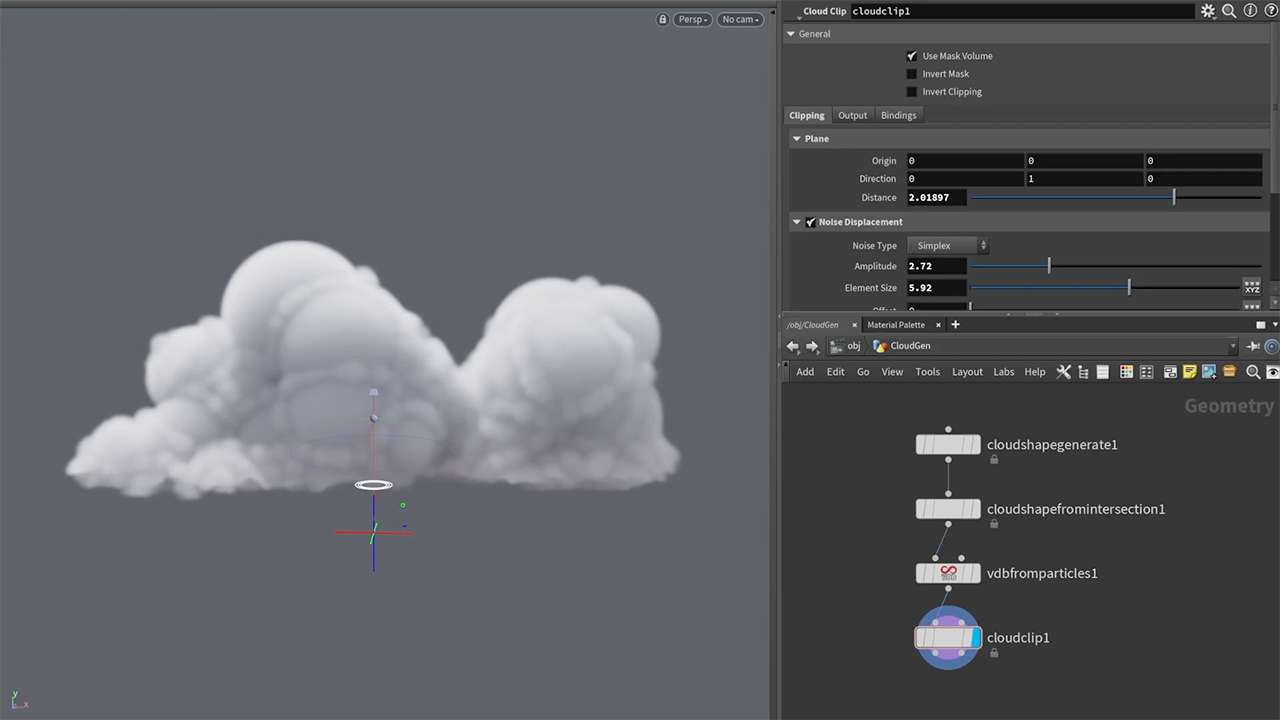The image size is (1280, 720).
Task: Collapse the General section
Action: coord(792,34)
